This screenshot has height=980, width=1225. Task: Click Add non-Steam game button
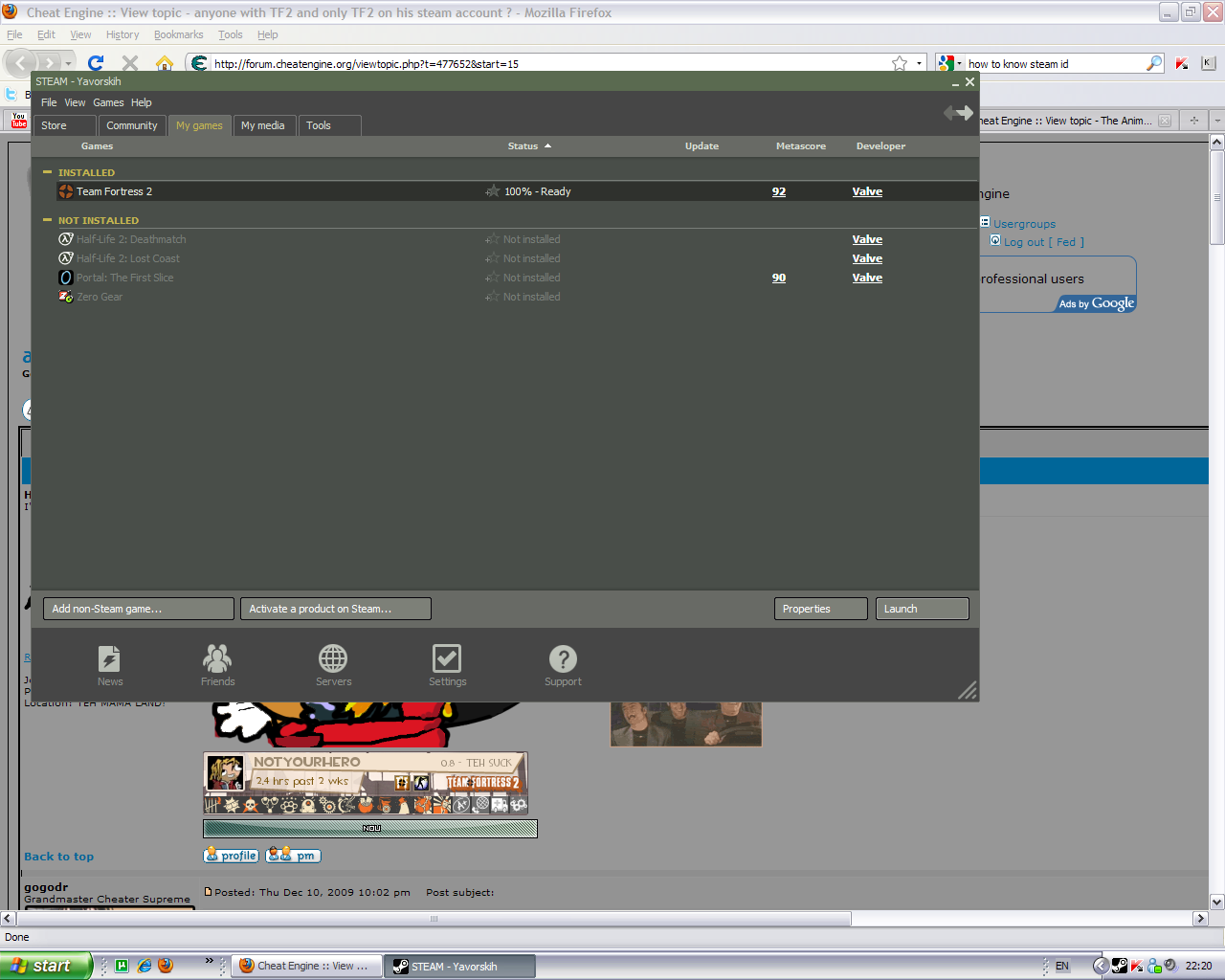click(139, 609)
